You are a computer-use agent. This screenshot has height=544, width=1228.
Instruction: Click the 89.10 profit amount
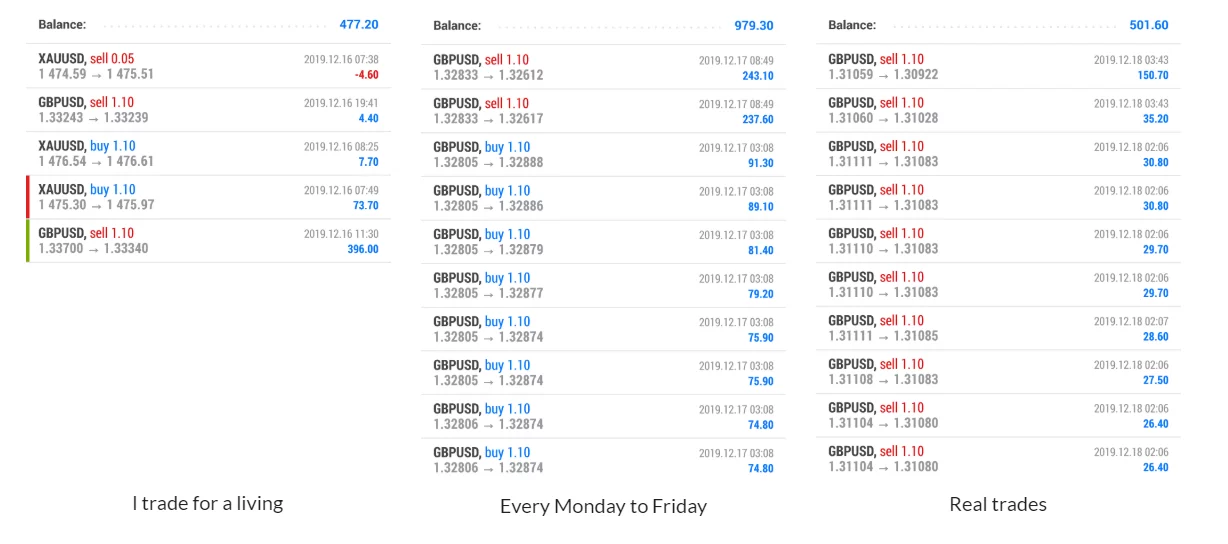coord(760,207)
